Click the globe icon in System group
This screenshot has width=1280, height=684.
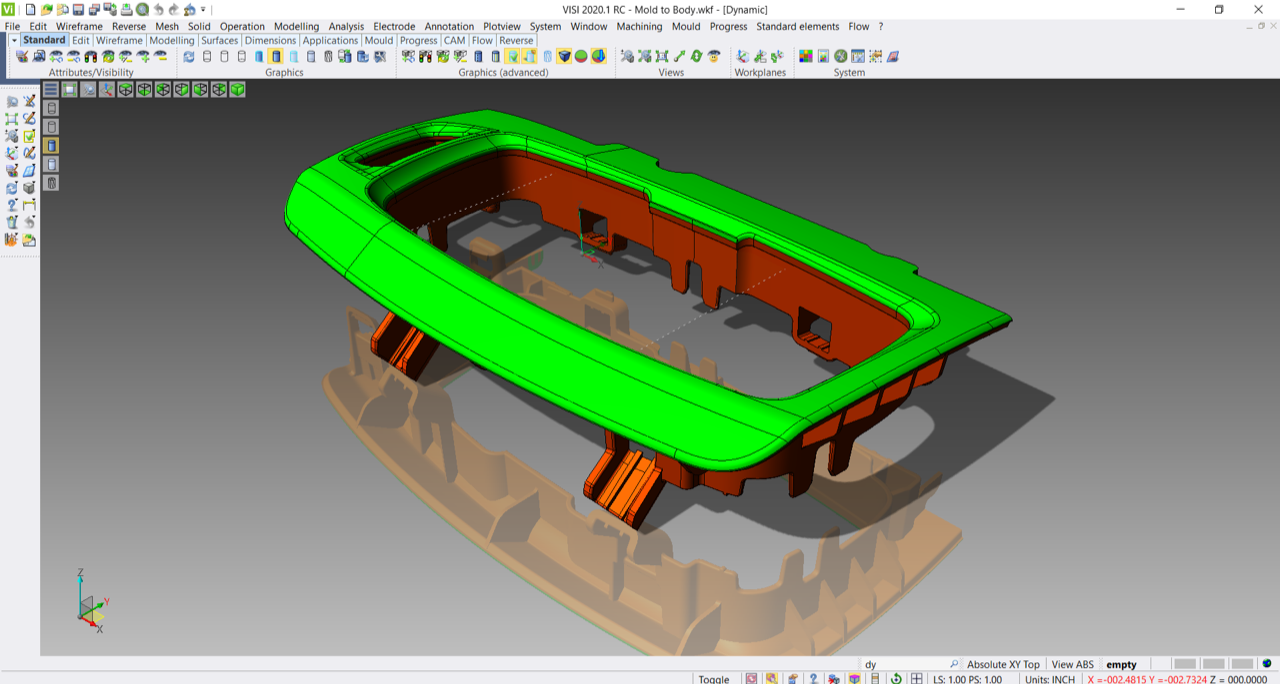click(841, 56)
